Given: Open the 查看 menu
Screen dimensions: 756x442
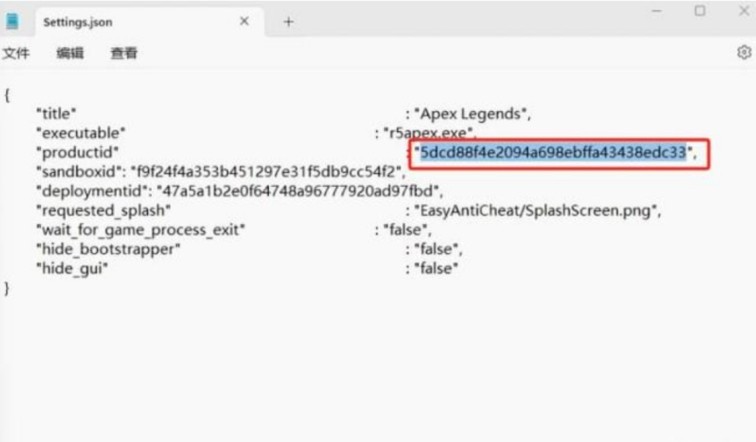Looking at the screenshot, I should pos(124,53).
